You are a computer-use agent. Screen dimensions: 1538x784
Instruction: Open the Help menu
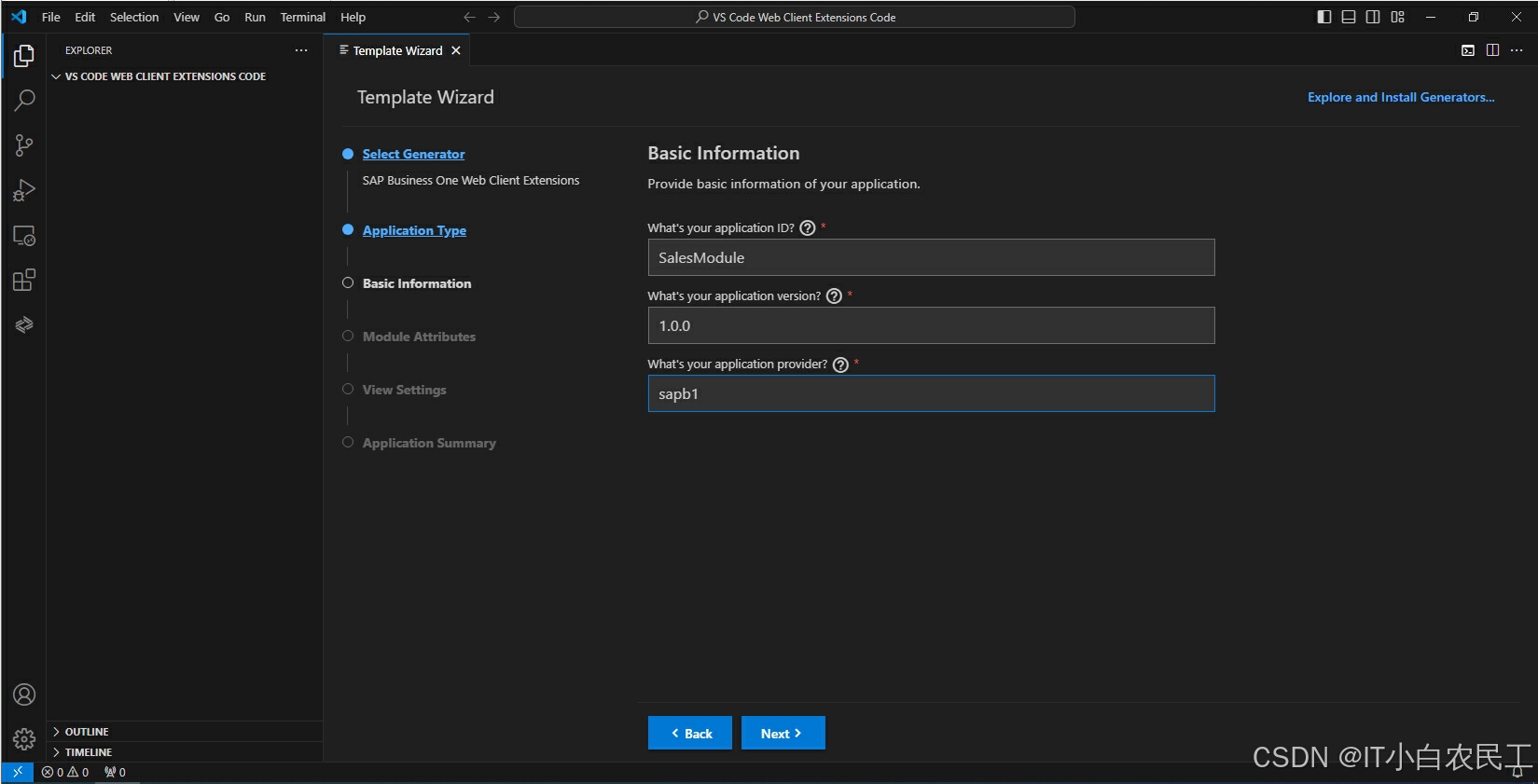[353, 17]
